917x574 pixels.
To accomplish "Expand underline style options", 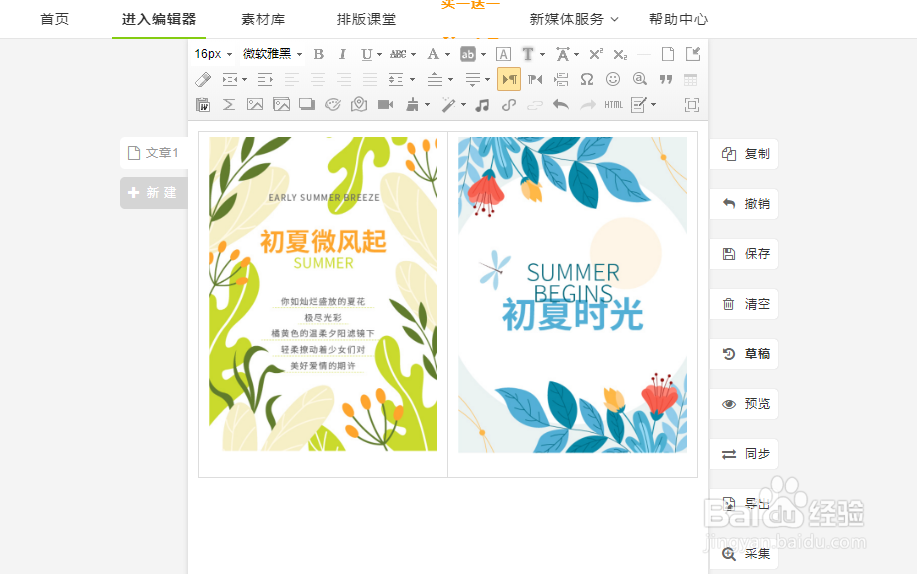I will click(x=380, y=54).
